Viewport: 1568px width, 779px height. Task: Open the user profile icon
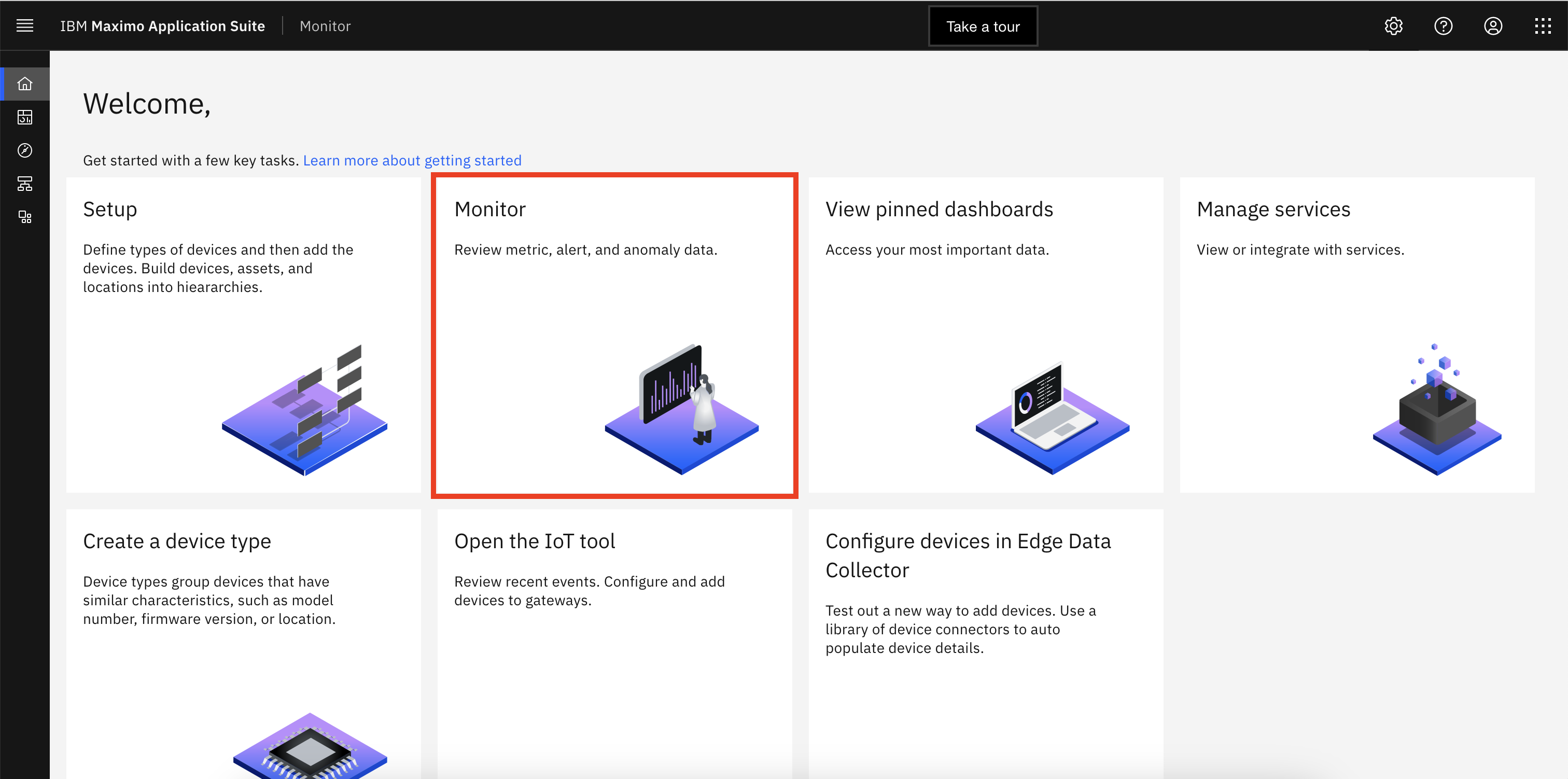[x=1493, y=25]
